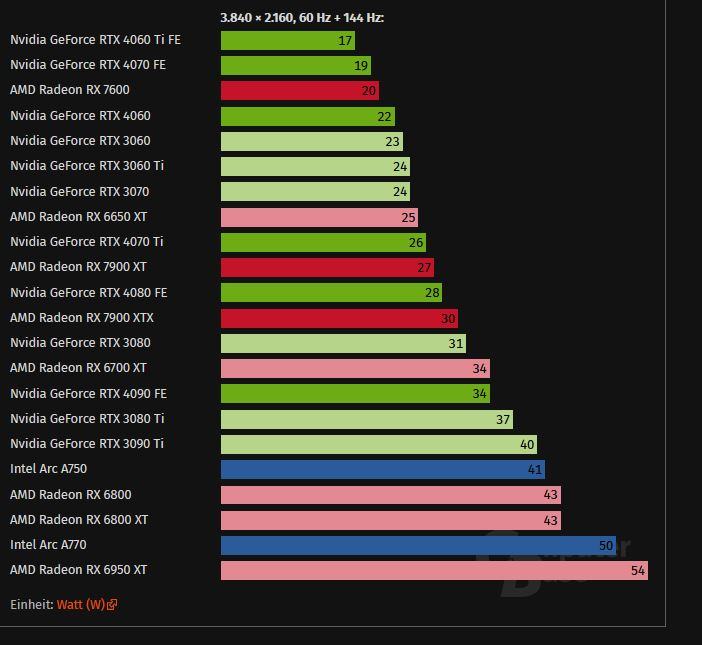The height and width of the screenshot is (645, 702).
Task: Select the AMD Radeon RX 6950 XT label
Action: [78, 571]
